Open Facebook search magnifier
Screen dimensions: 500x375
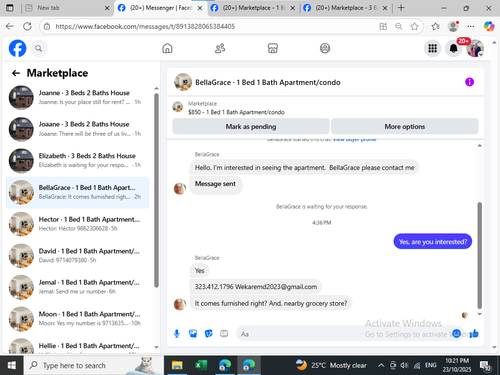[39, 49]
